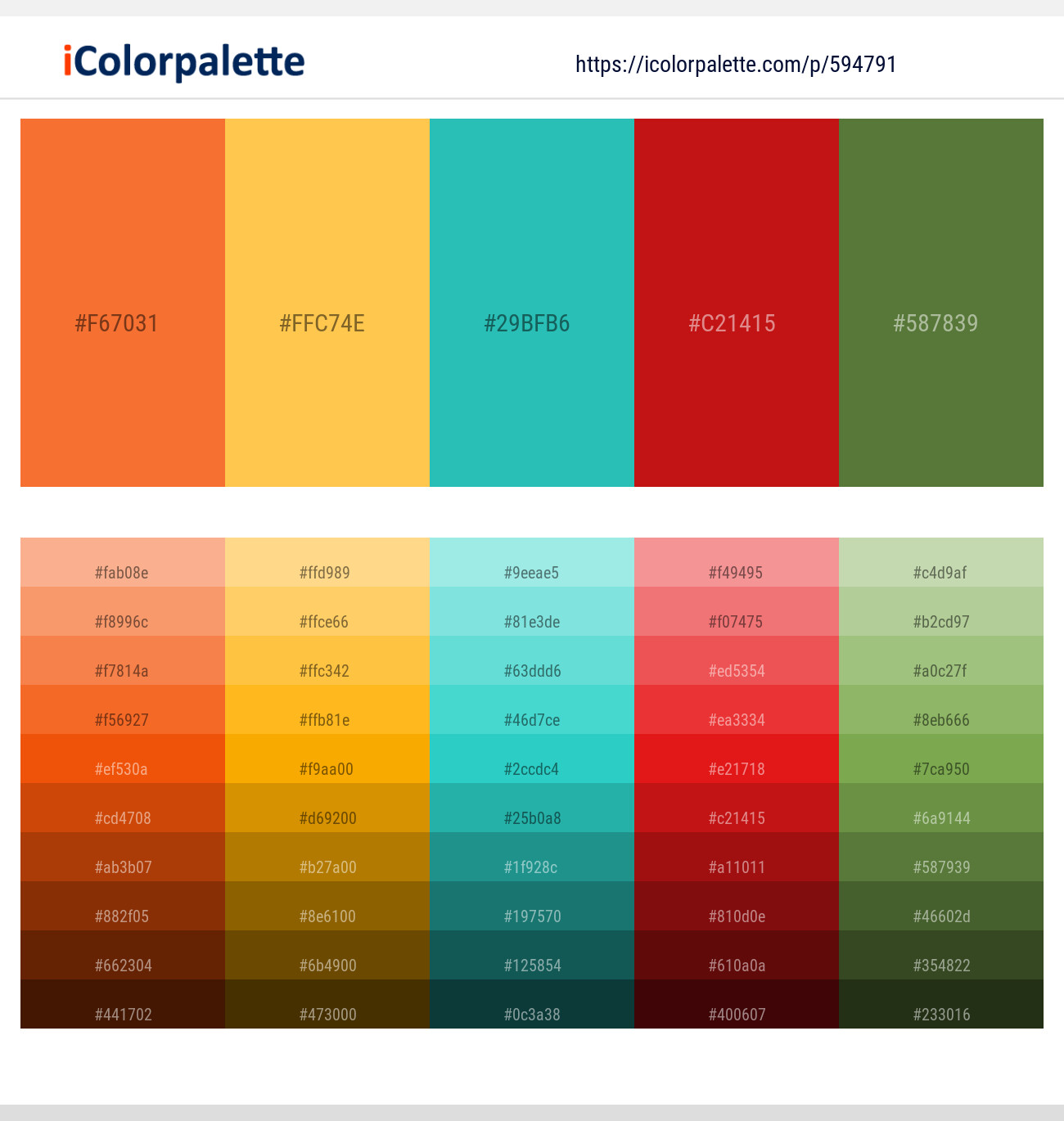Screen dimensions: 1064x1121
Task: Select the #f9aa00 amber shade
Action: (x=327, y=759)
